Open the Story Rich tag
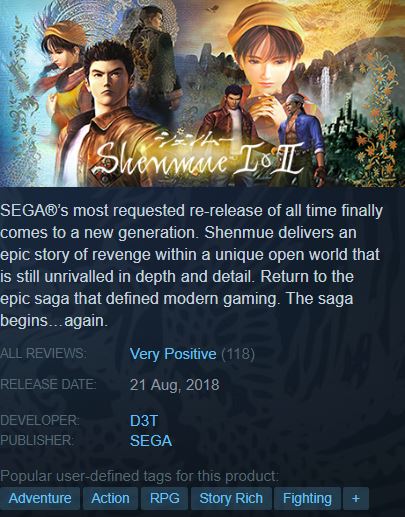Image resolution: width=405 pixels, height=517 pixels. (x=231, y=498)
